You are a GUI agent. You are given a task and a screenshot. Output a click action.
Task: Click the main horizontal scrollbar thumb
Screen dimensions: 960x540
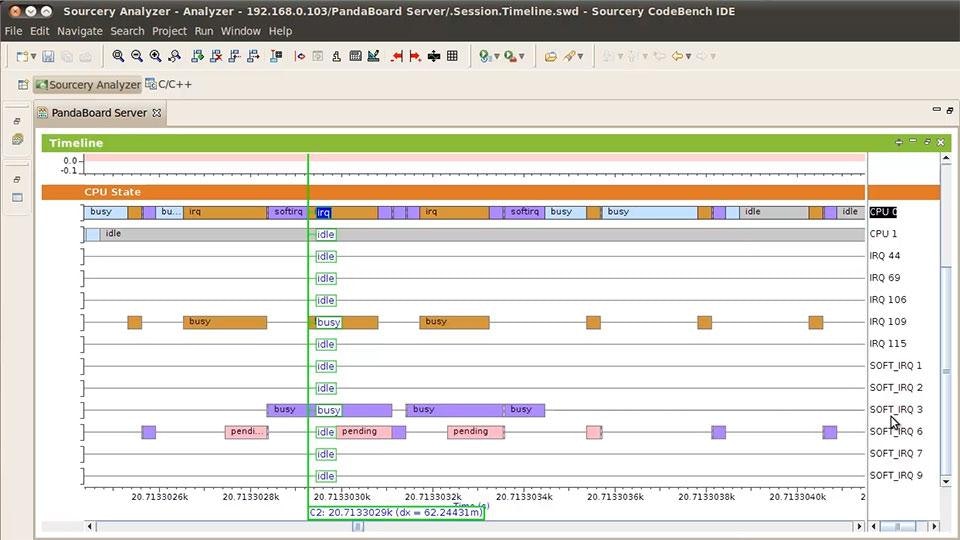coord(358,527)
